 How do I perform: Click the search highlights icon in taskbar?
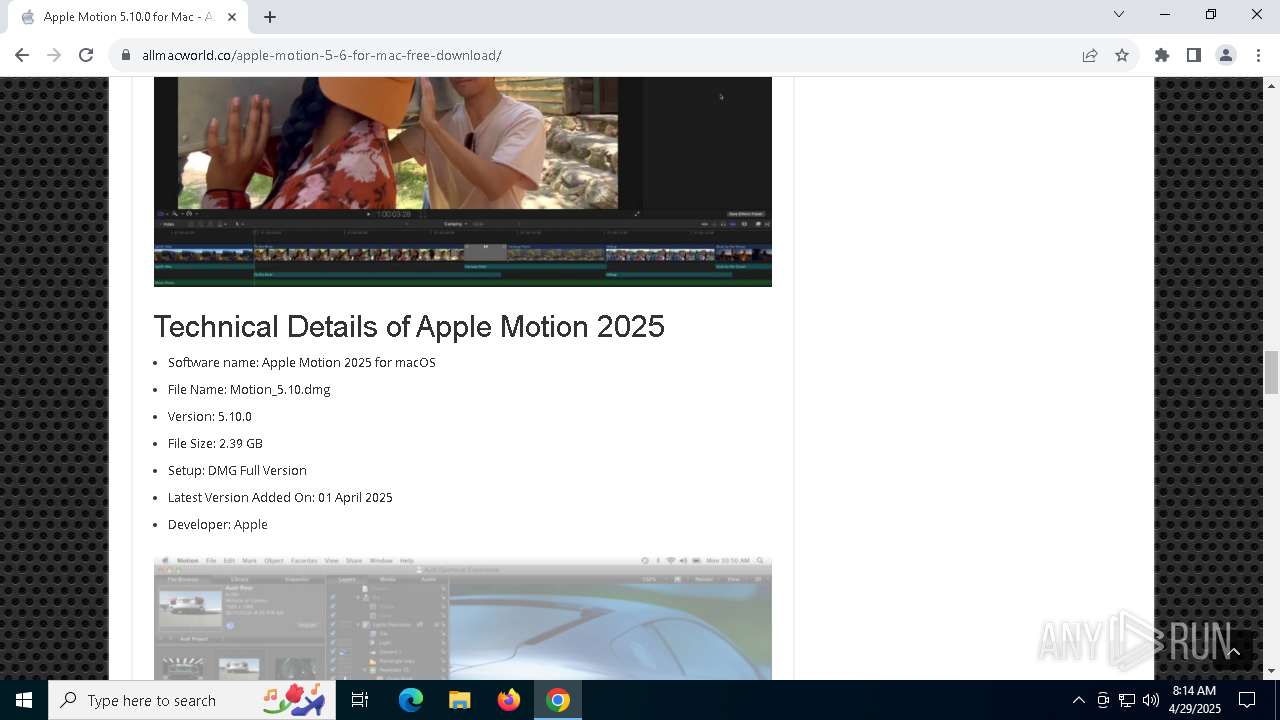[294, 699]
